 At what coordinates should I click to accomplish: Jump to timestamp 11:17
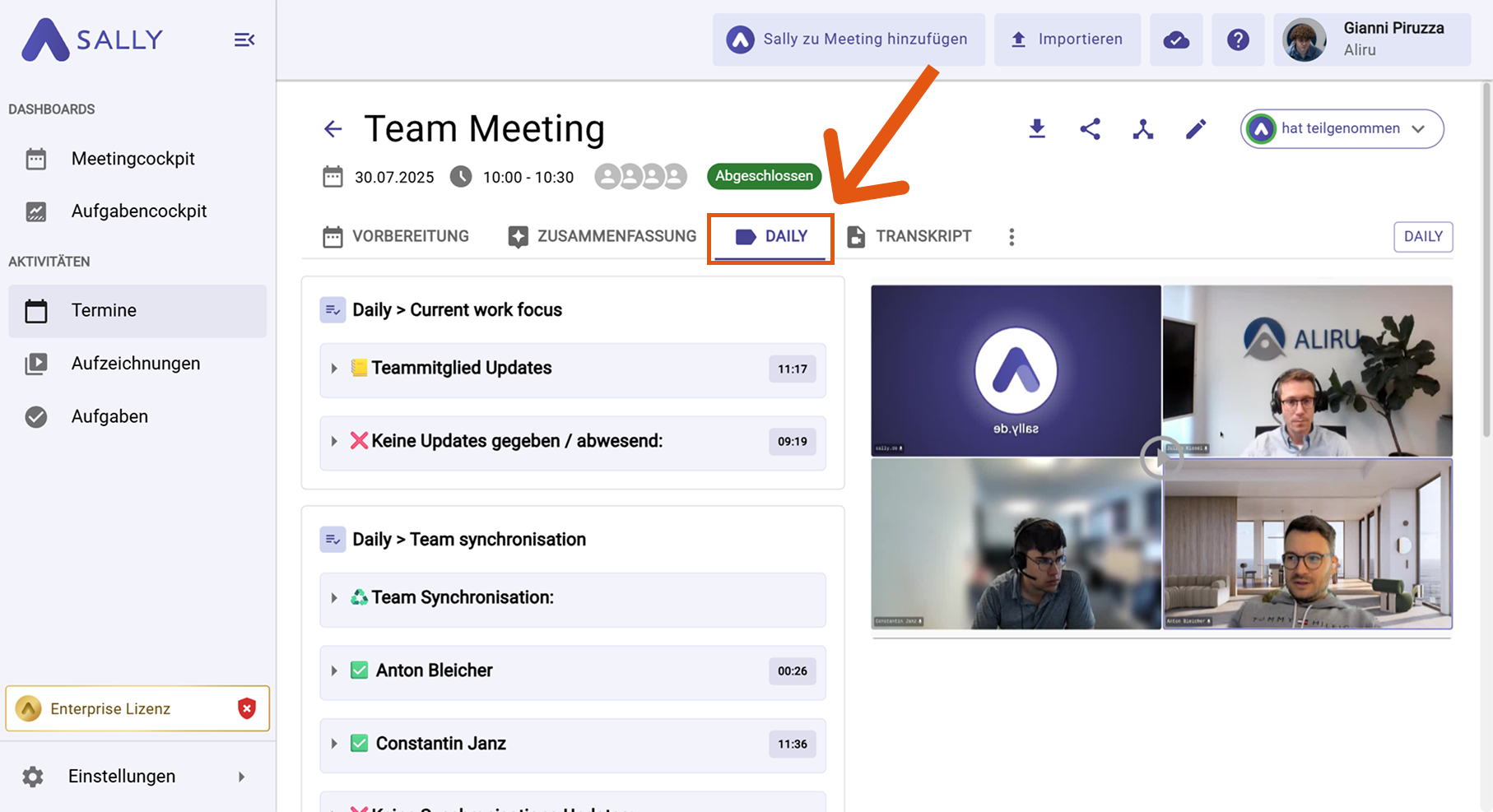[x=793, y=369]
